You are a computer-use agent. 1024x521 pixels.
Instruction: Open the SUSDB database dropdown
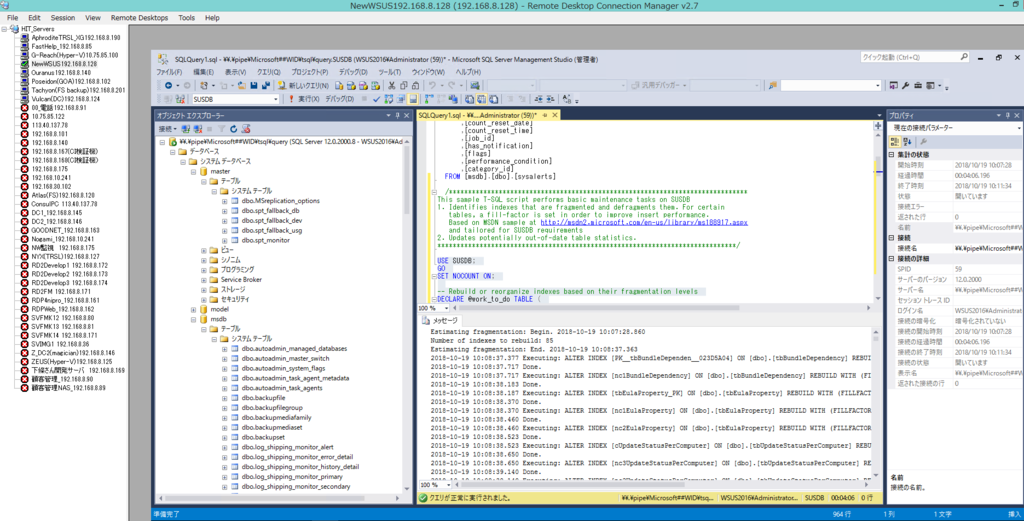(x=276, y=99)
